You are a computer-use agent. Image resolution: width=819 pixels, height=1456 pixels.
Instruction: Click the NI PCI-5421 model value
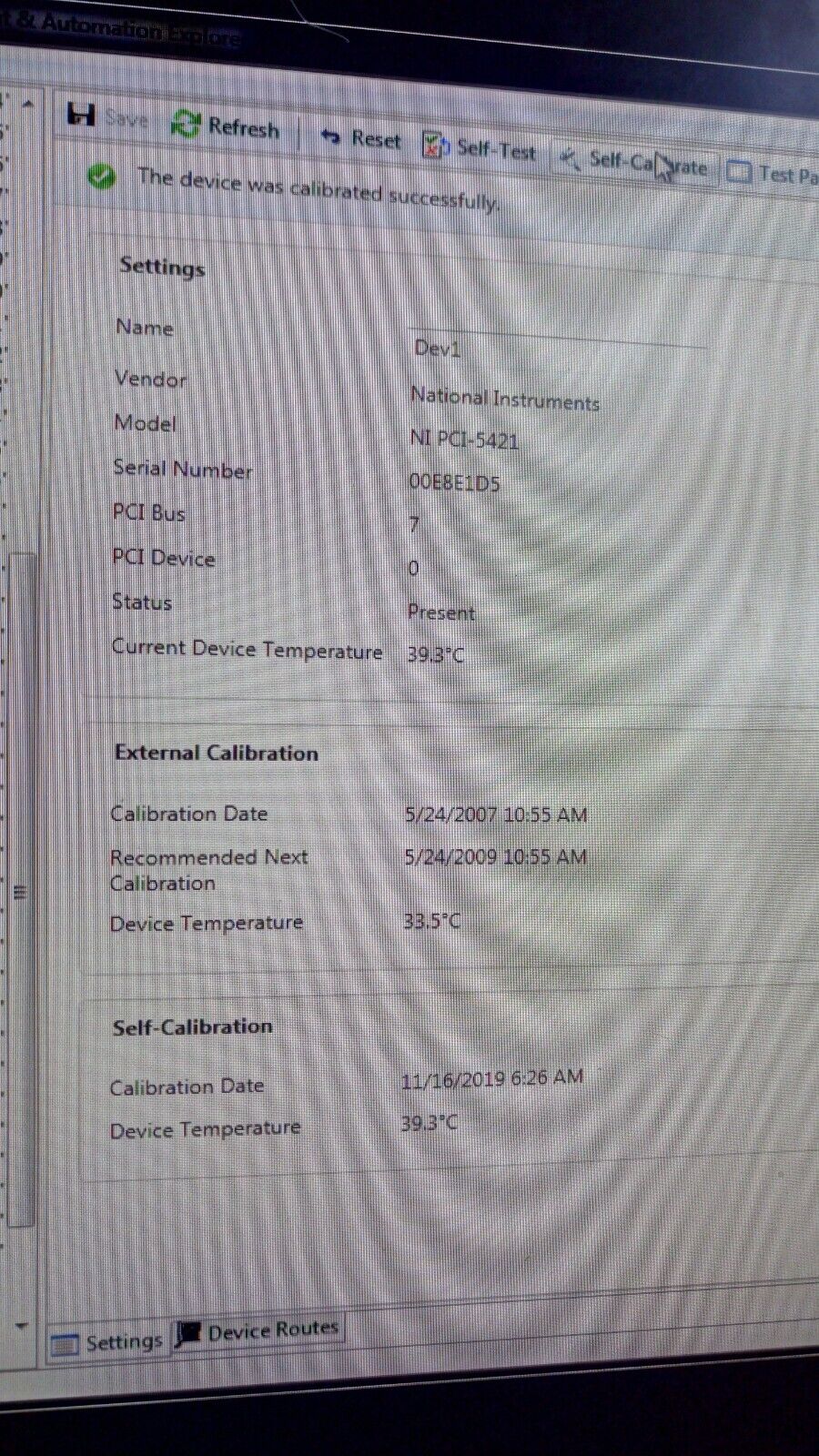464,440
